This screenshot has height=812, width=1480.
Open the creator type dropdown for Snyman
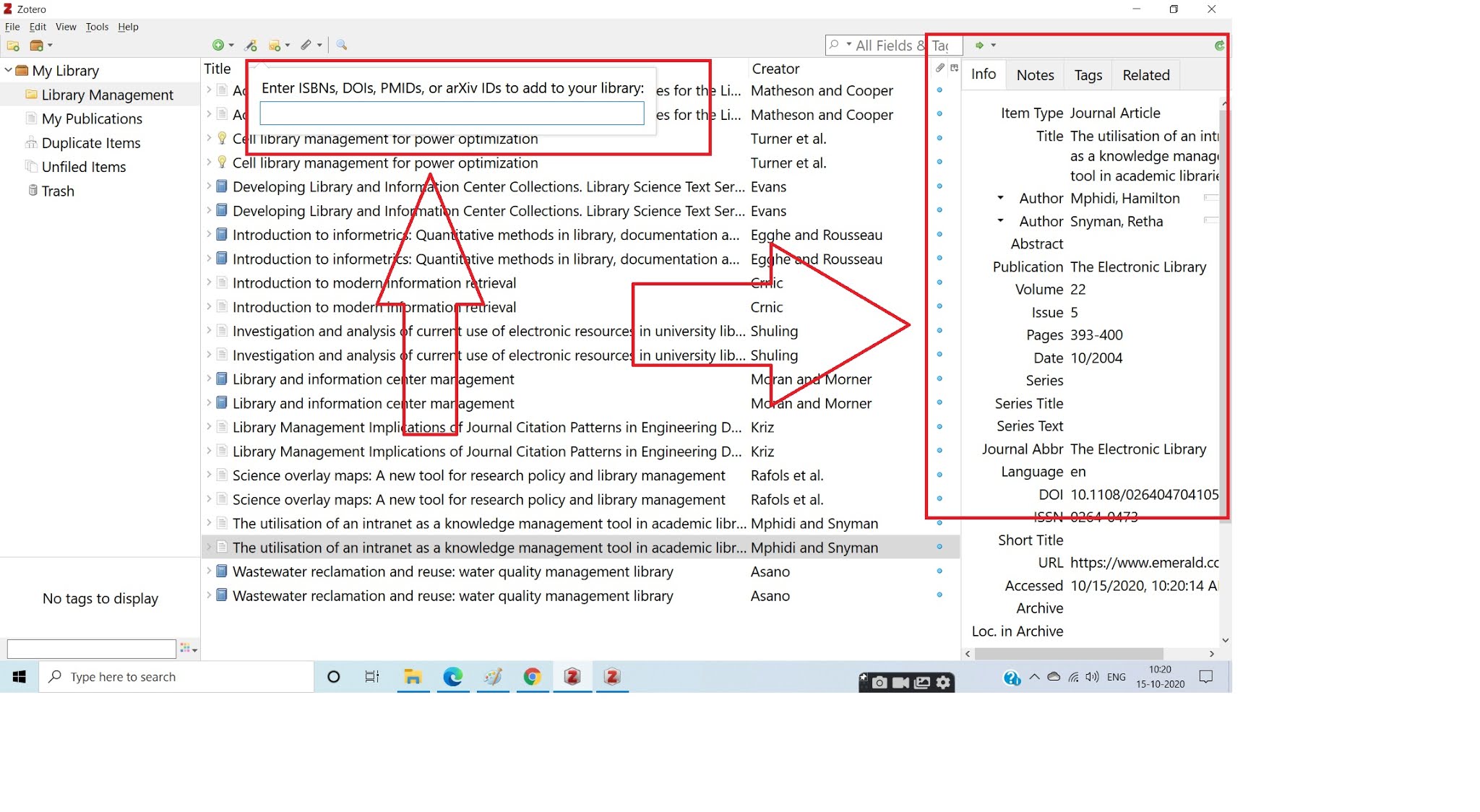click(x=1000, y=220)
